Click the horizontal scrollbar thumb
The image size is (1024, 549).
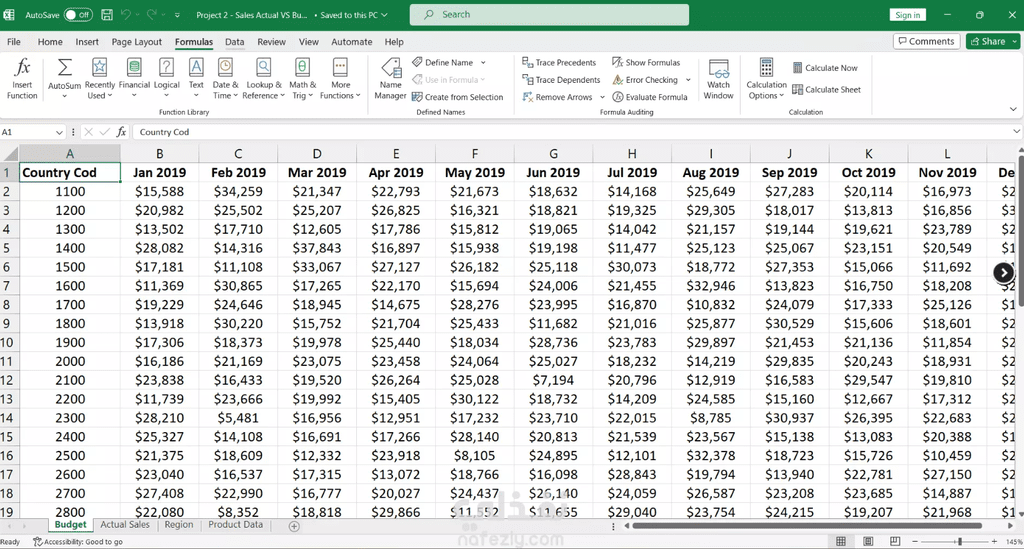(x=807, y=525)
